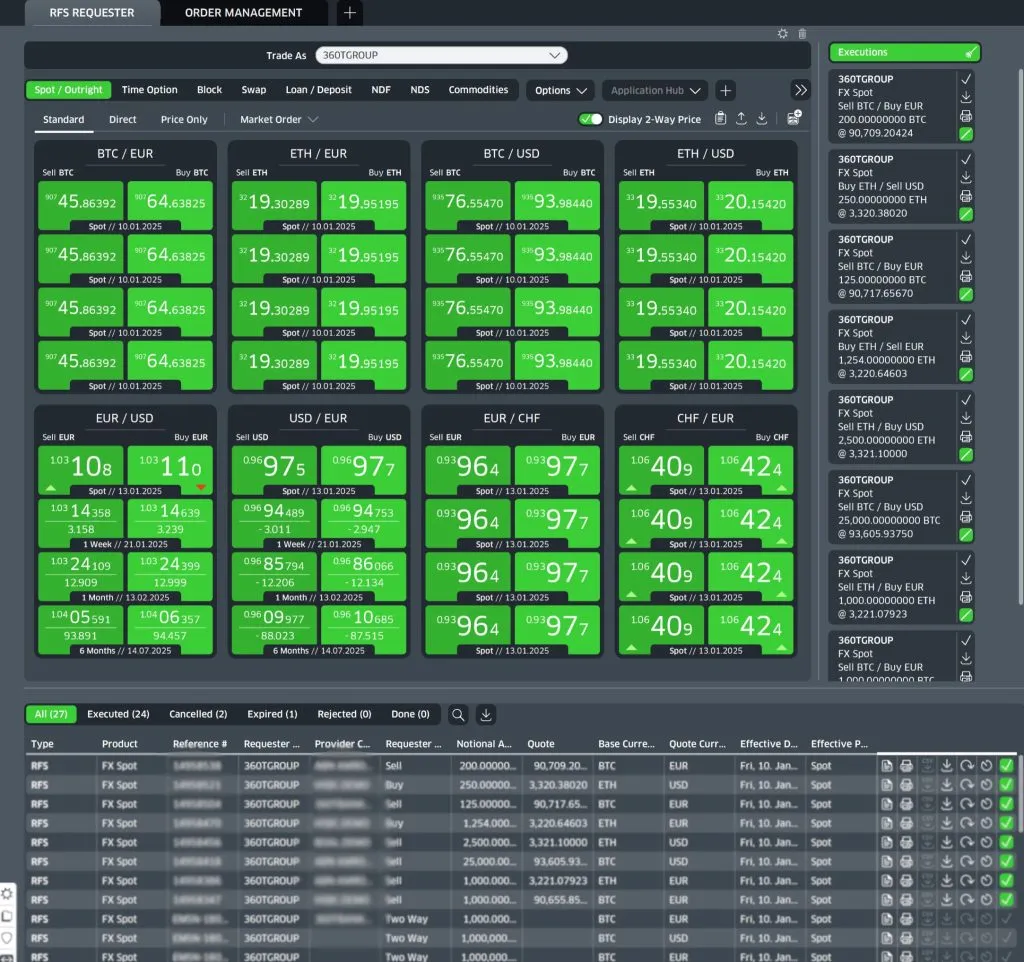1024x962 pixels.
Task: Click the upload arrow icon in the Standard toolbar
Action: coord(741,118)
